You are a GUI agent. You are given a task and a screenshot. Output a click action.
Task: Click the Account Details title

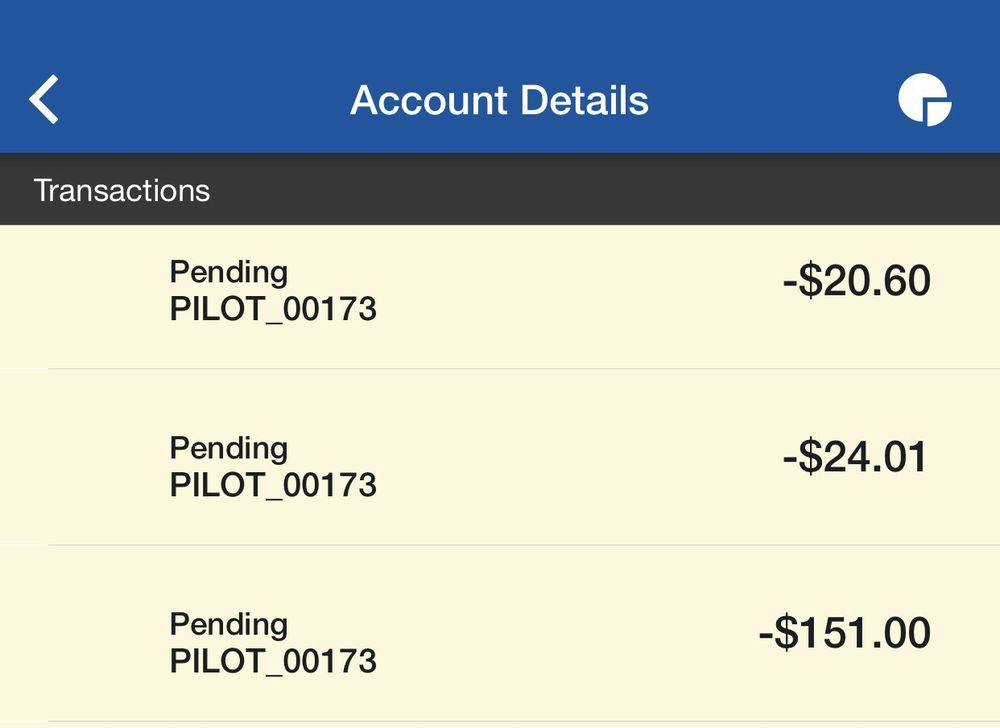[499, 101]
